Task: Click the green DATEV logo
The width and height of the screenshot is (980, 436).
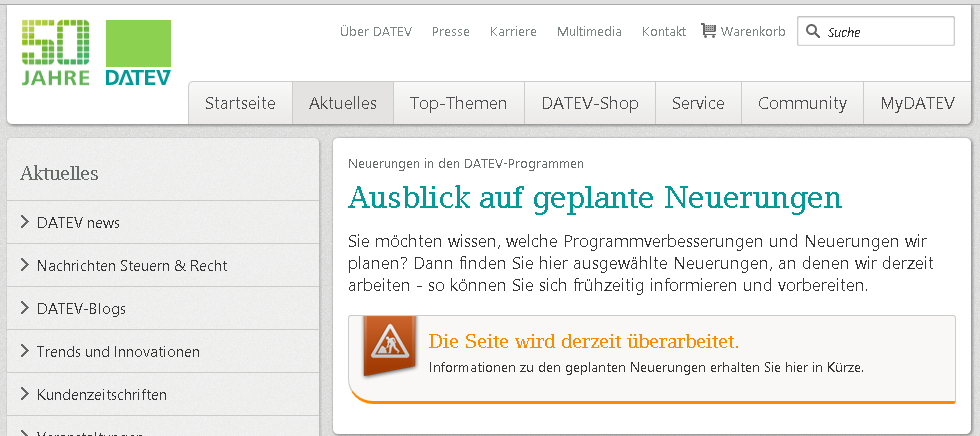Action: pyautogui.click(x=138, y=52)
